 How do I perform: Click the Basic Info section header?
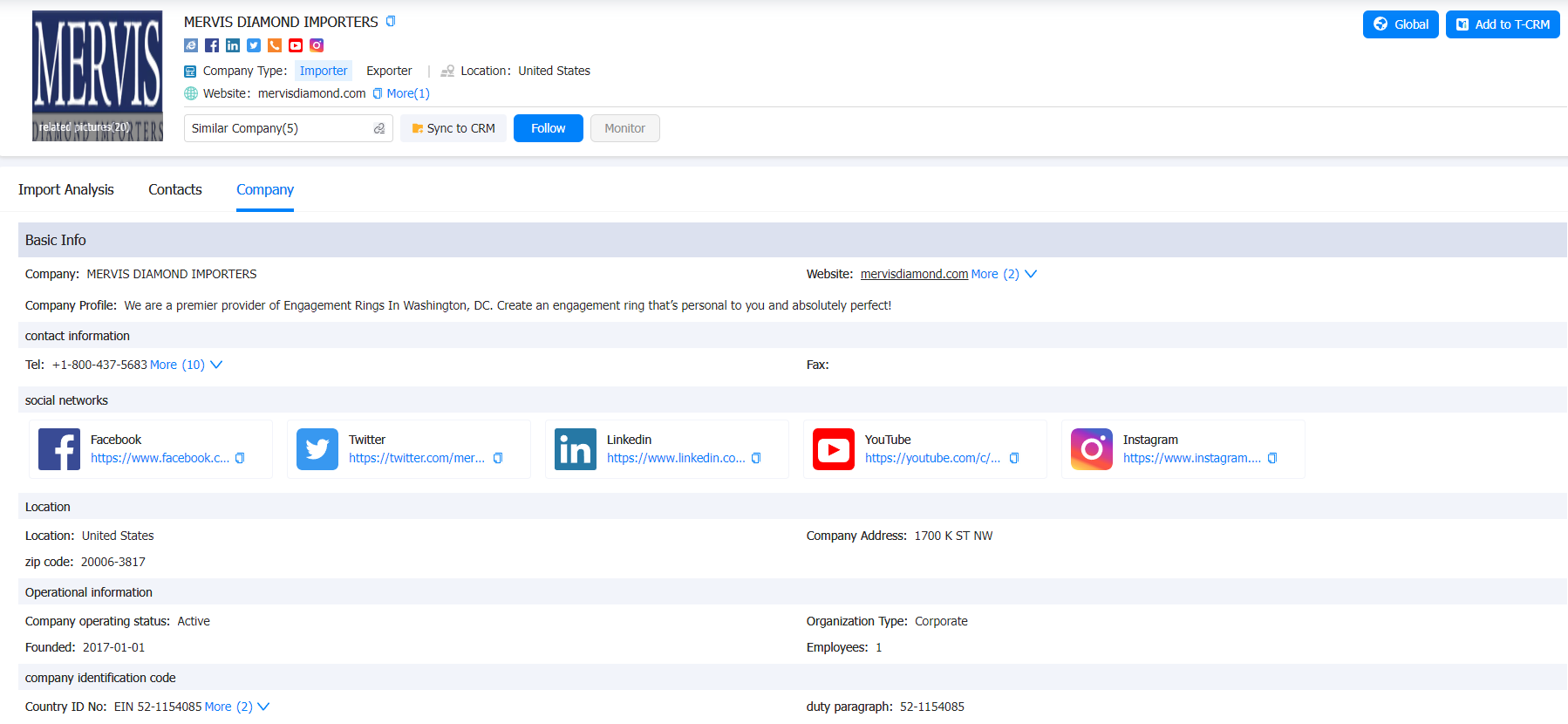[793, 240]
